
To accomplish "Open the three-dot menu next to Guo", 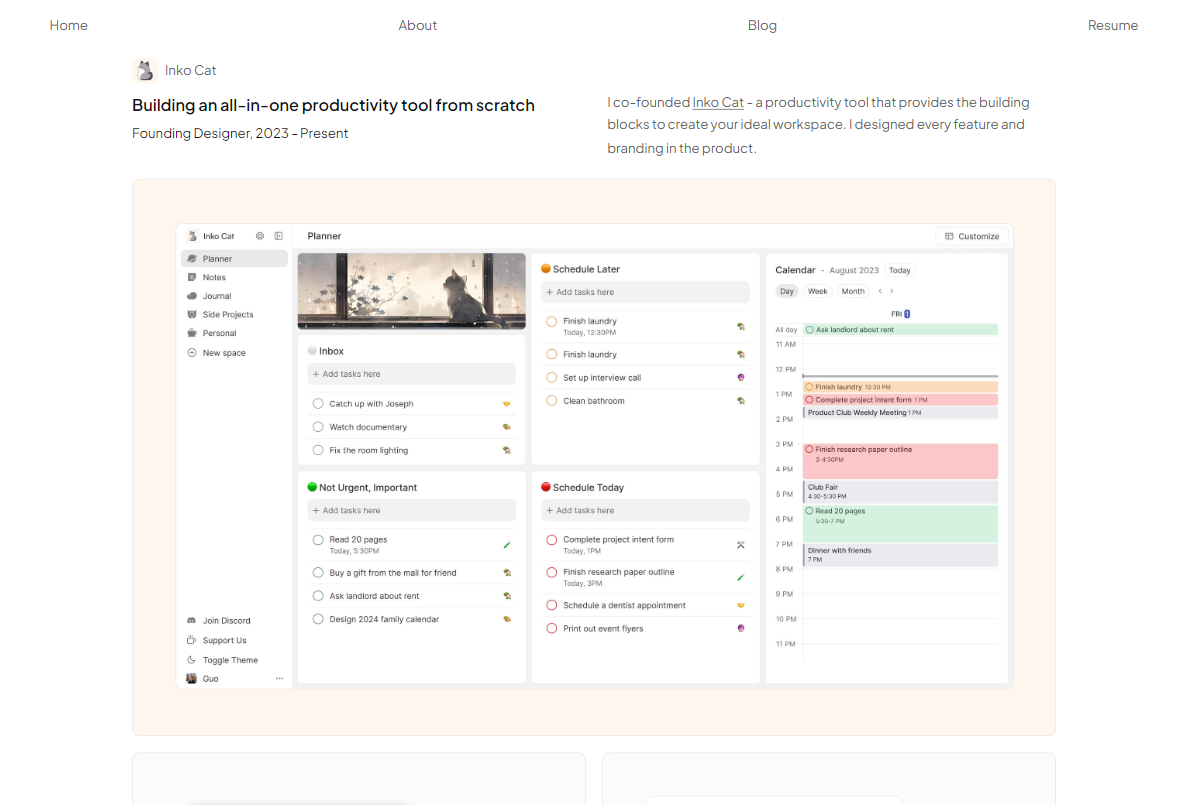I will pos(280,679).
